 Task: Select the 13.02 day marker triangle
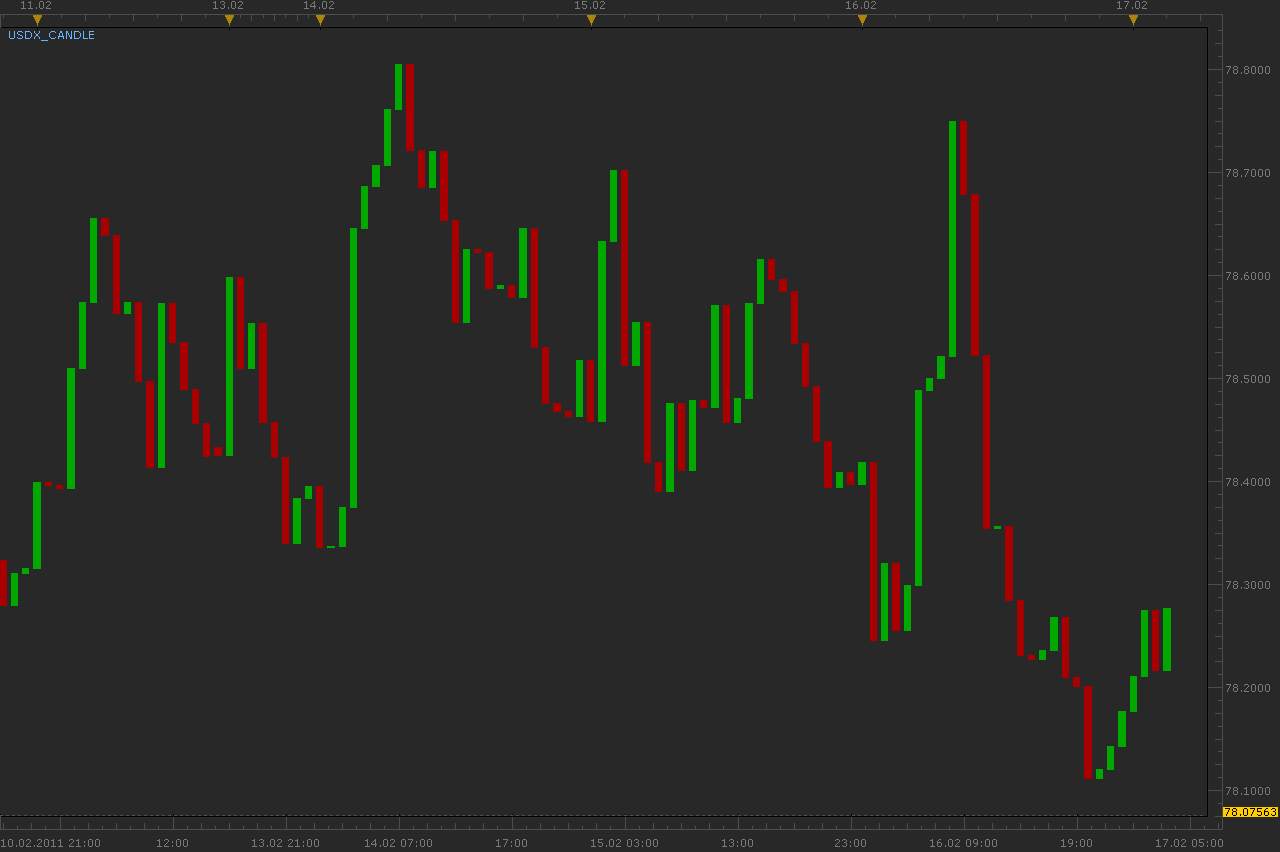pos(229,20)
